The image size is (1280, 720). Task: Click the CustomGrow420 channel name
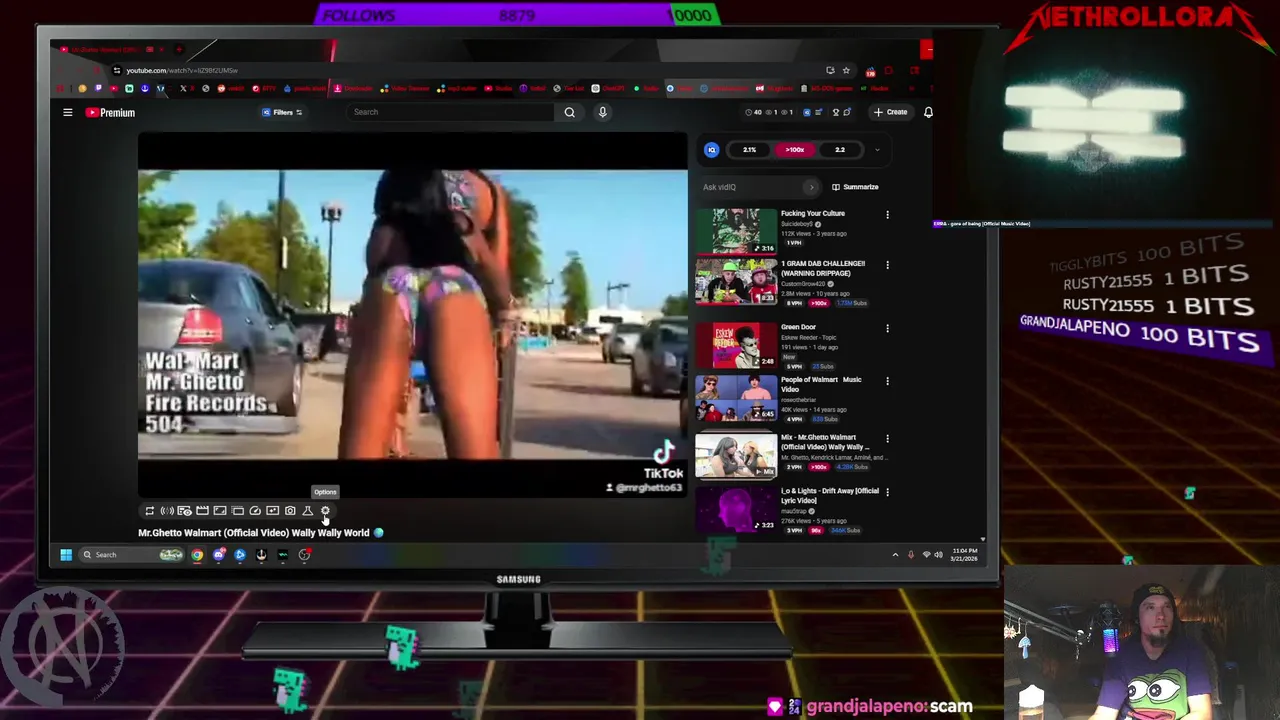(804, 284)
